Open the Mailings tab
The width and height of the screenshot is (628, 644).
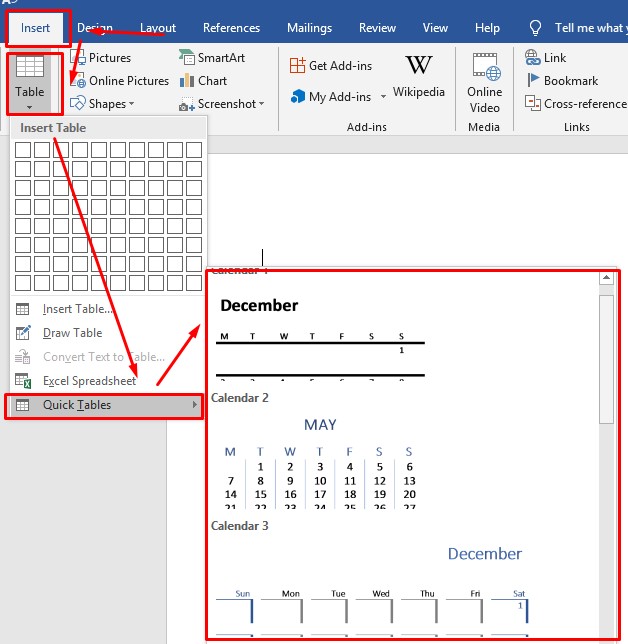[309, 28]
